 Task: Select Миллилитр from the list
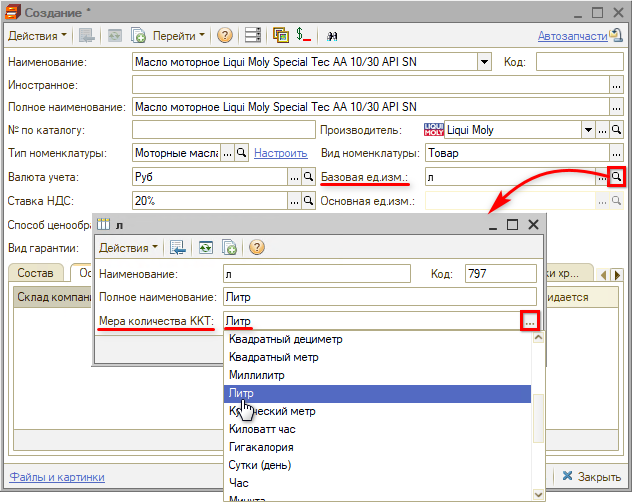pyautogui.click(x=377, y=375)
